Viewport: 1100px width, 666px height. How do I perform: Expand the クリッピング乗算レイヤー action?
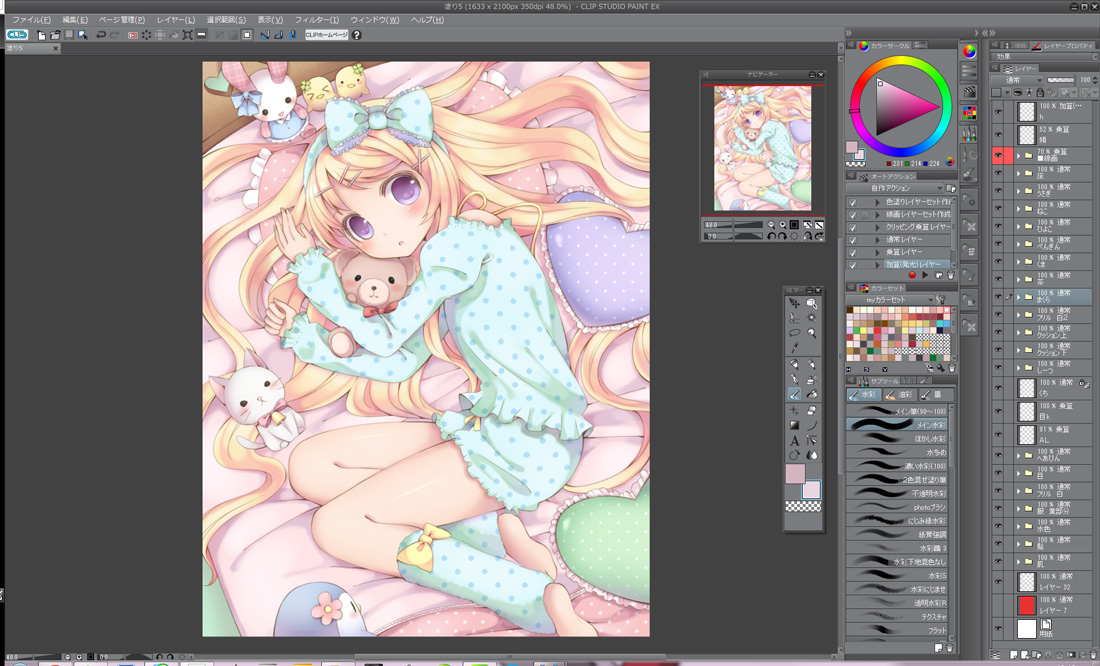pos(877,227)
